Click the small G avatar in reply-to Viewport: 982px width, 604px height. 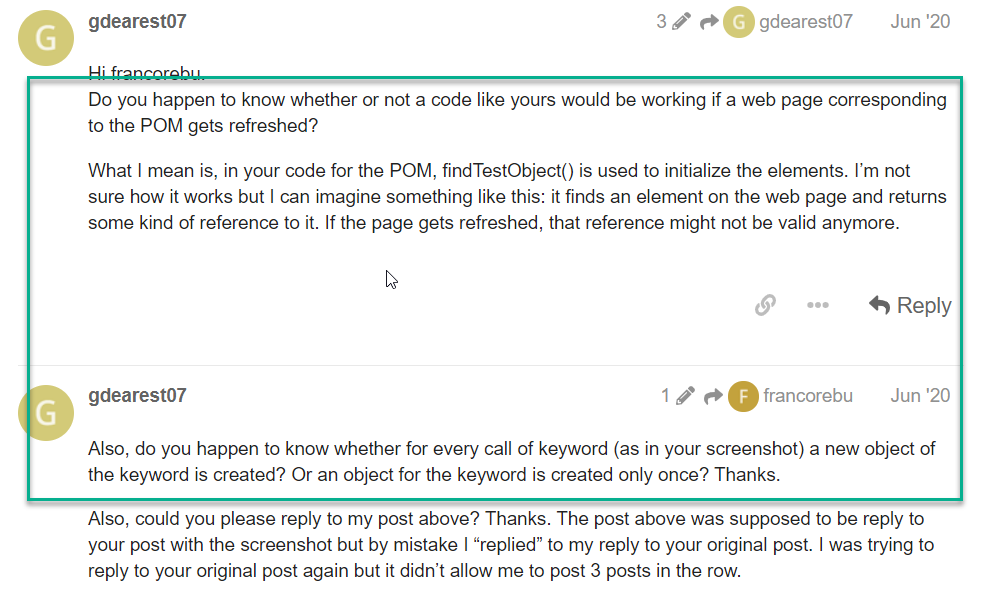[738, 21]
